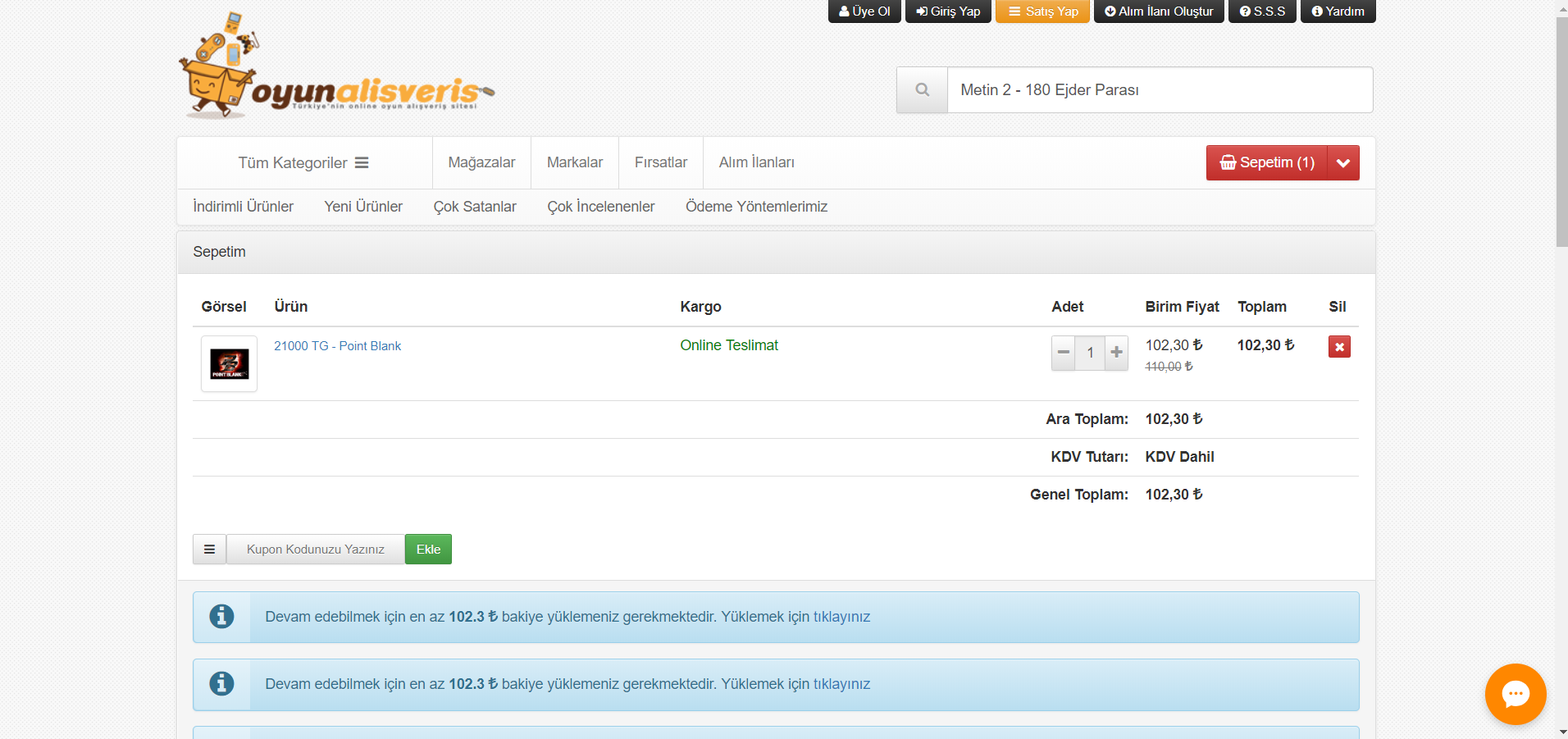Click Üye Ol button
Screen dimensions: 1568x739
tap(864, 11)
